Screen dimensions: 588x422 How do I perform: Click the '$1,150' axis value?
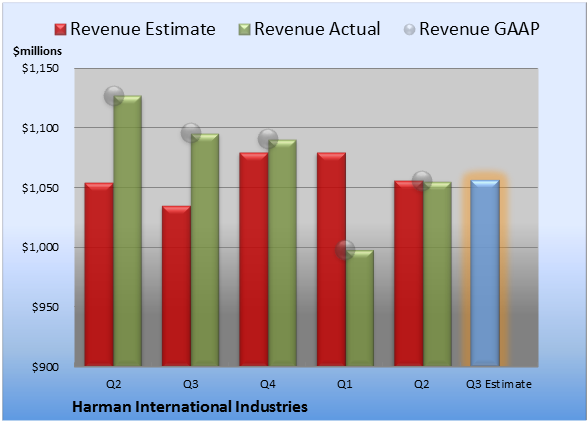(40, 68)
